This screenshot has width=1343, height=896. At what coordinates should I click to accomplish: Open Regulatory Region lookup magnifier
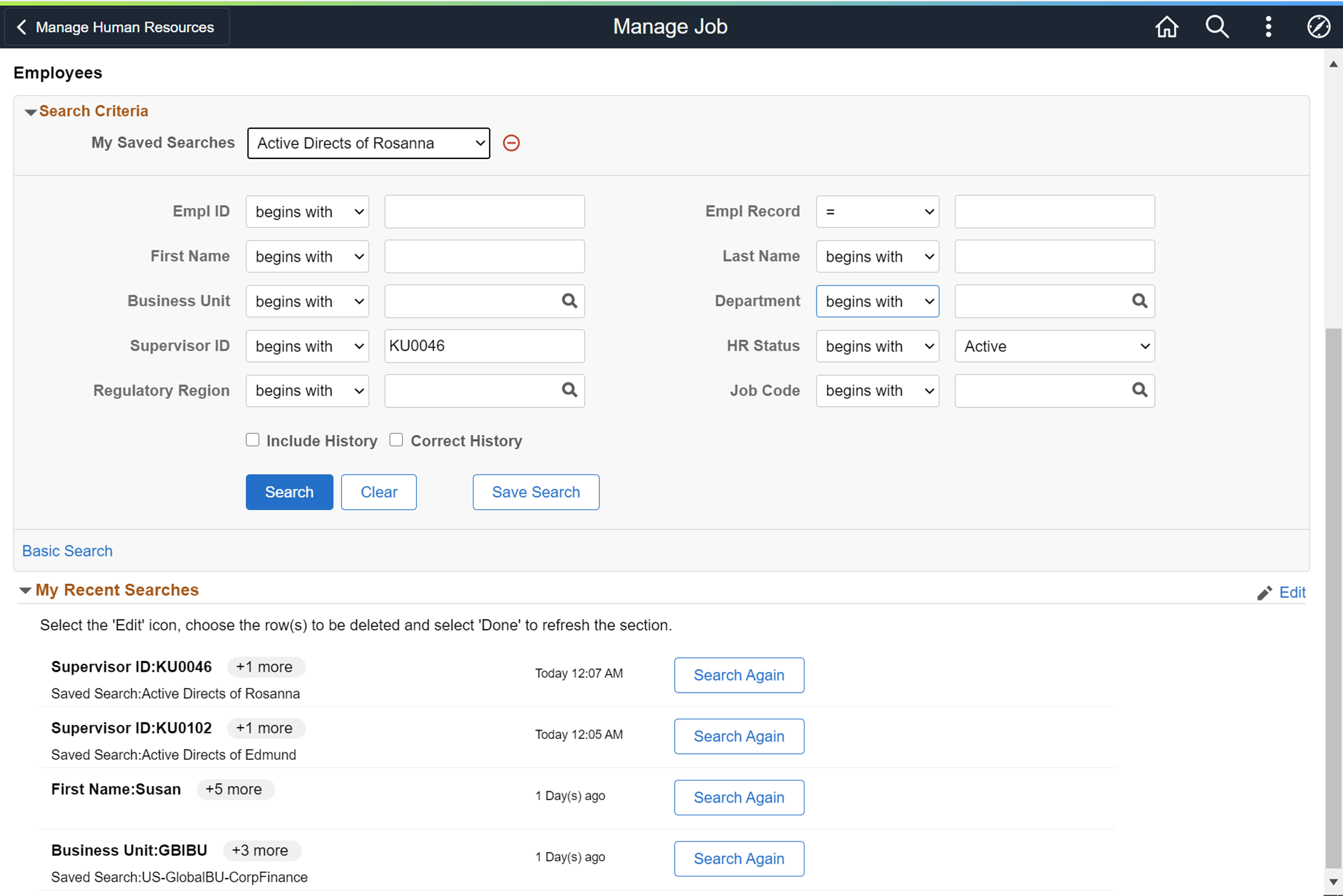pos(569,390)
